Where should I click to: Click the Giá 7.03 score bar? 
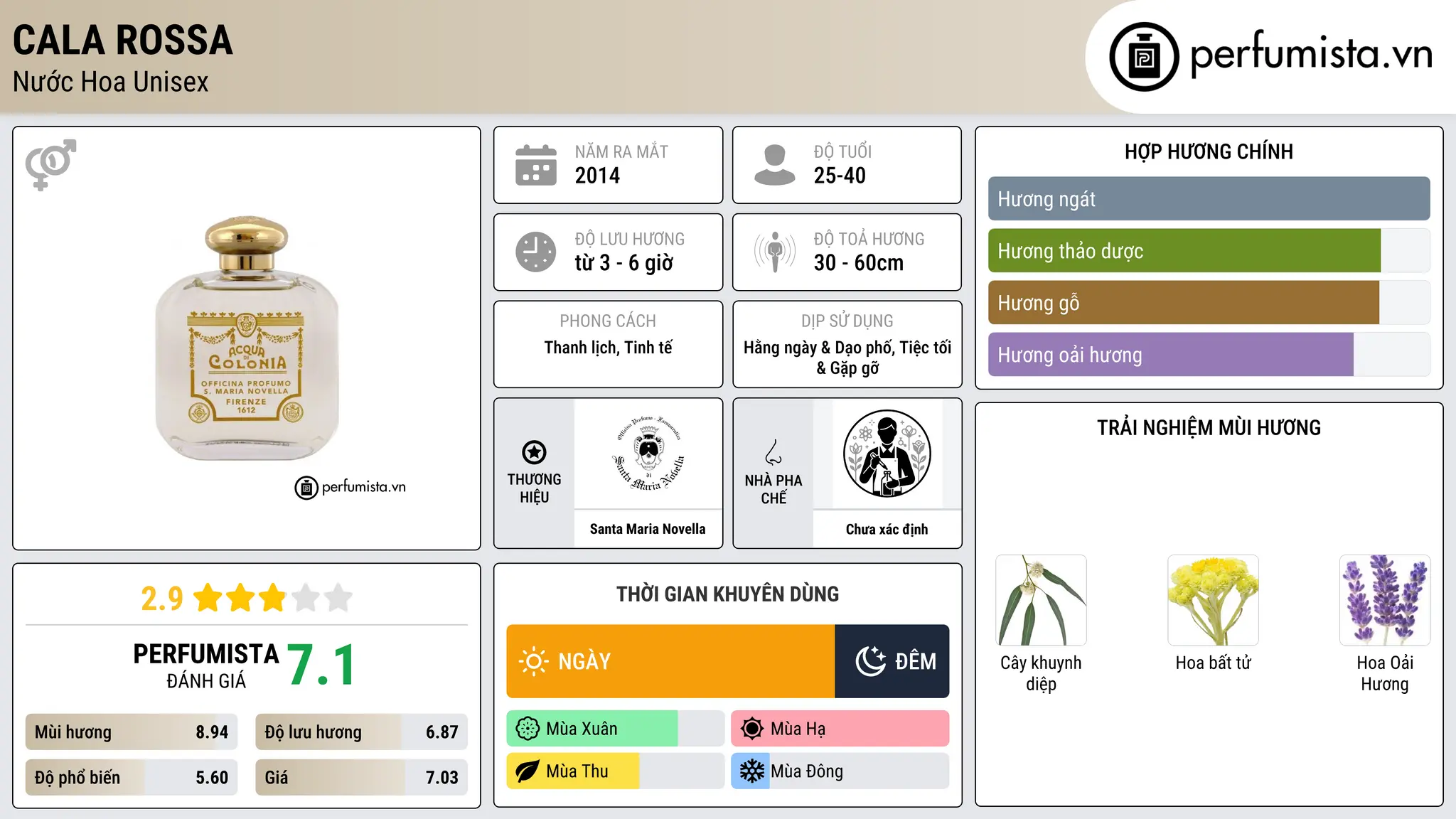tap(361, 778)
